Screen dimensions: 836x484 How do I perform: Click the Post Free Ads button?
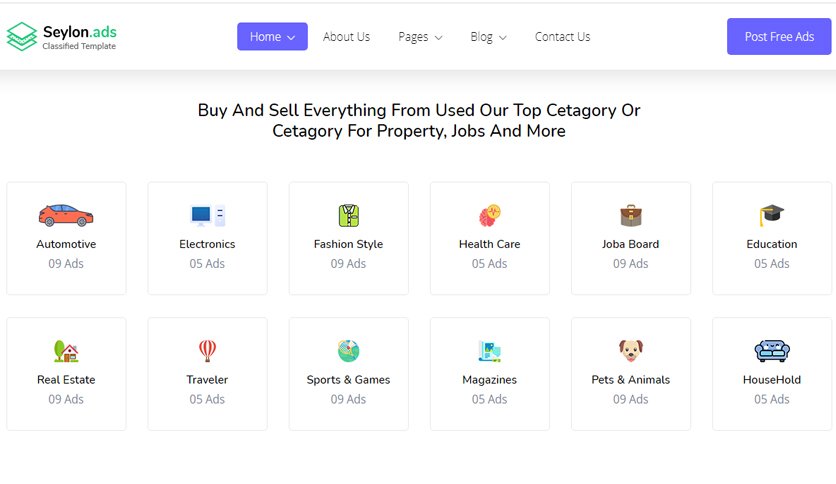point(779,36)
